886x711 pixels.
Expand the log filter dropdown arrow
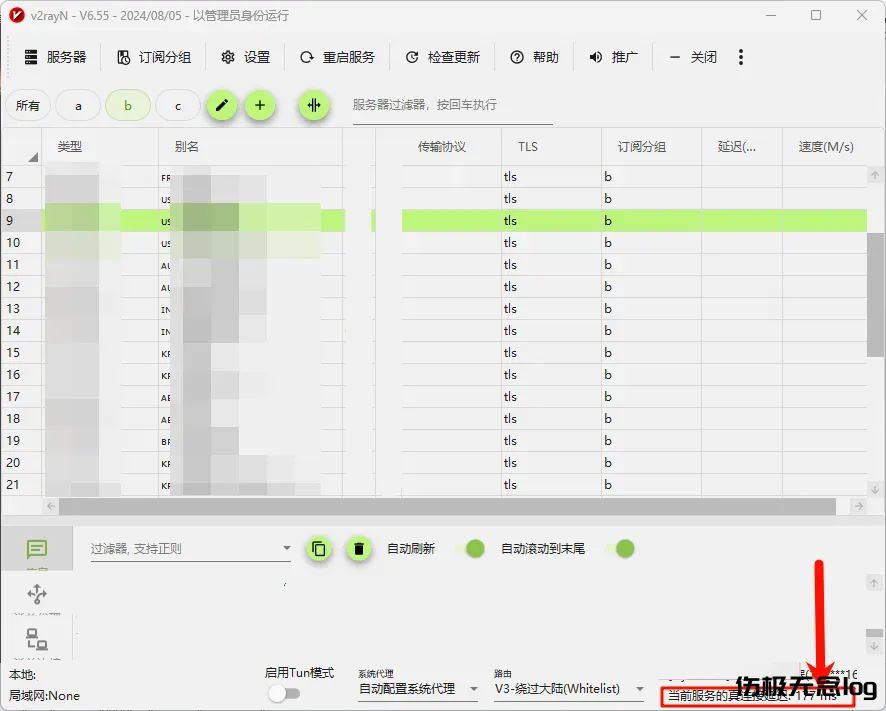coord(287,548)
